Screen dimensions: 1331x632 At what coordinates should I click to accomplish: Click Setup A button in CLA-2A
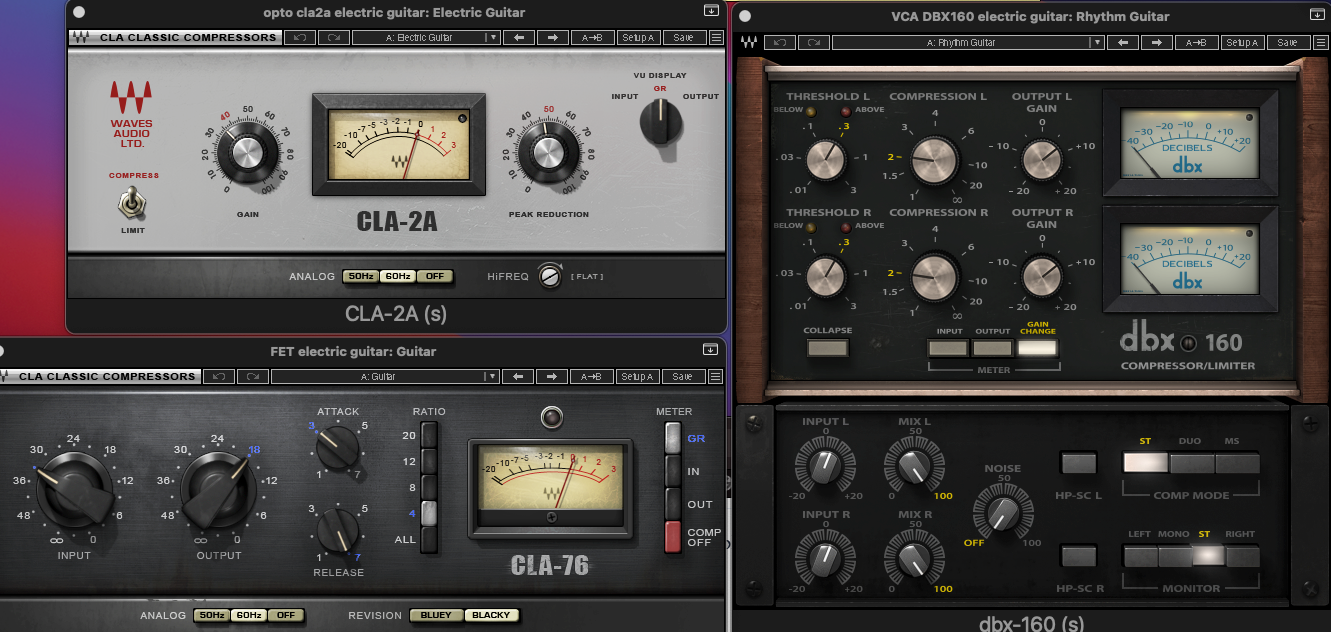click(637, 37)
